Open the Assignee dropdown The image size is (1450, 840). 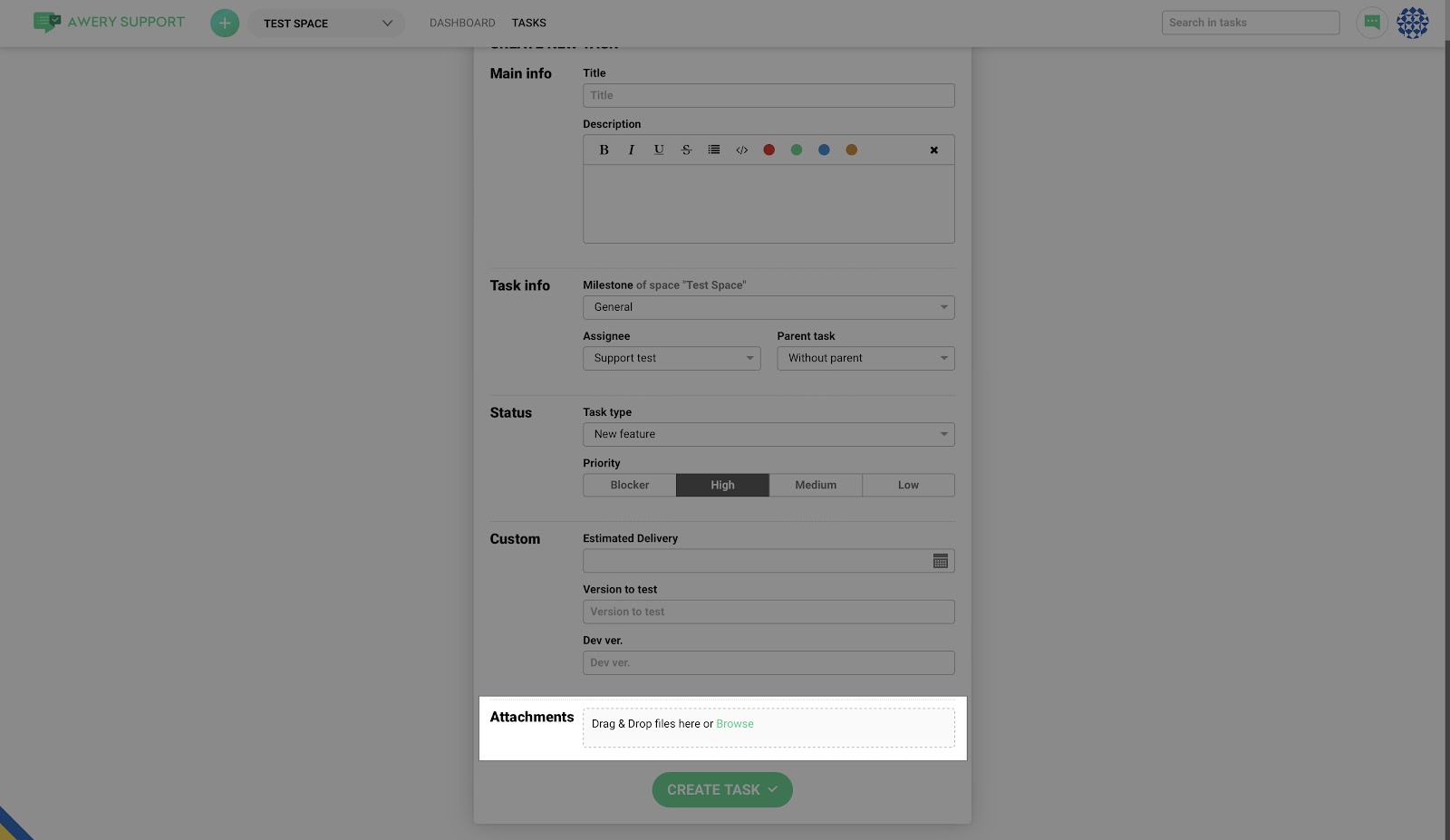tap(671, 359)
